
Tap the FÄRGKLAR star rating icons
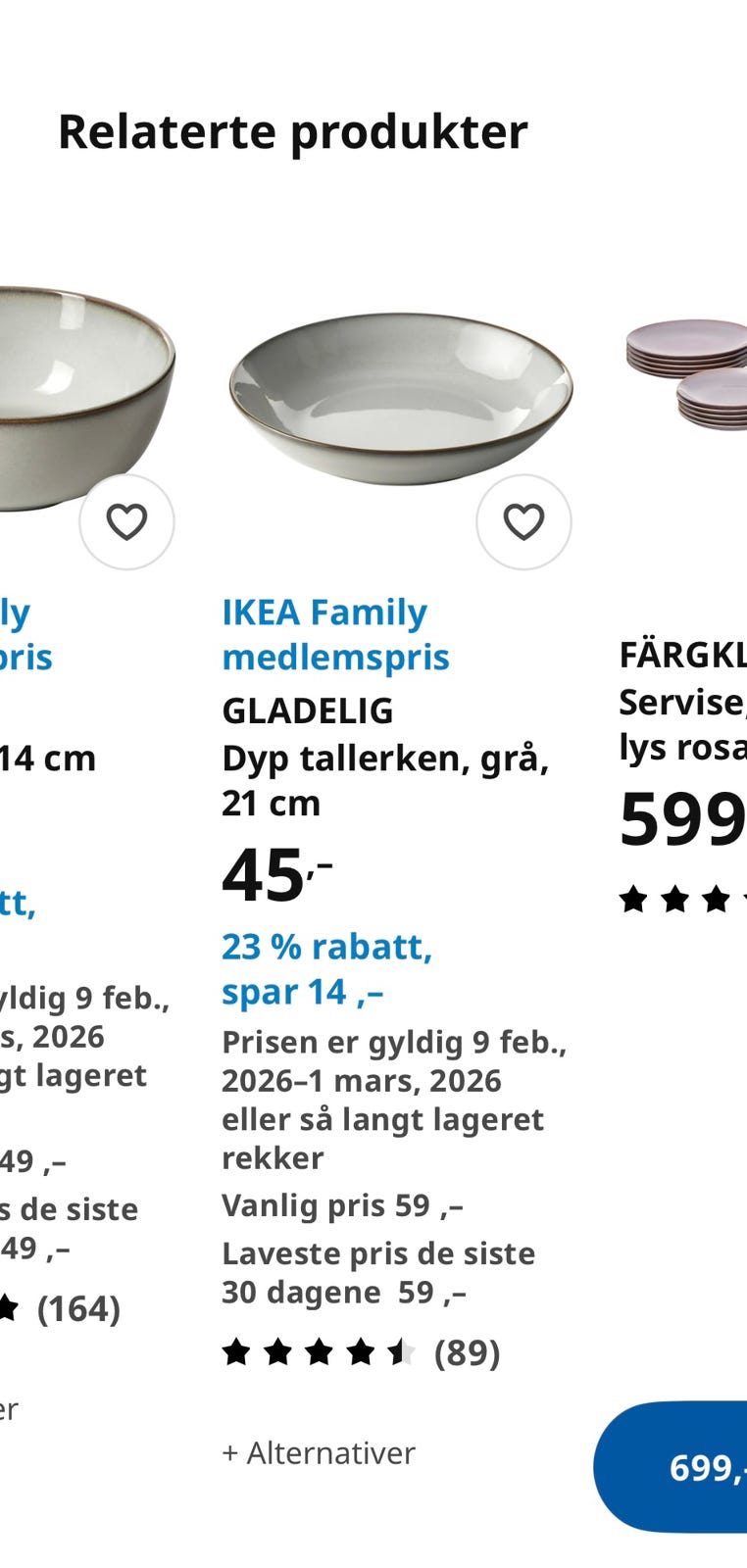tap(682, 899)
